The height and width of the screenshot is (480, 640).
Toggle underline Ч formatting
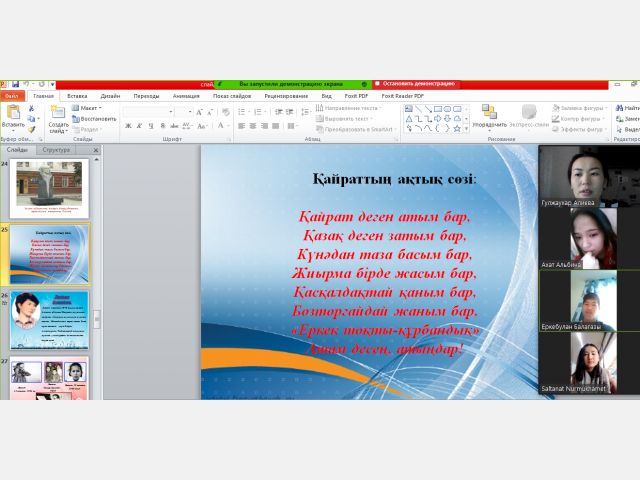(x=151, y=126)
